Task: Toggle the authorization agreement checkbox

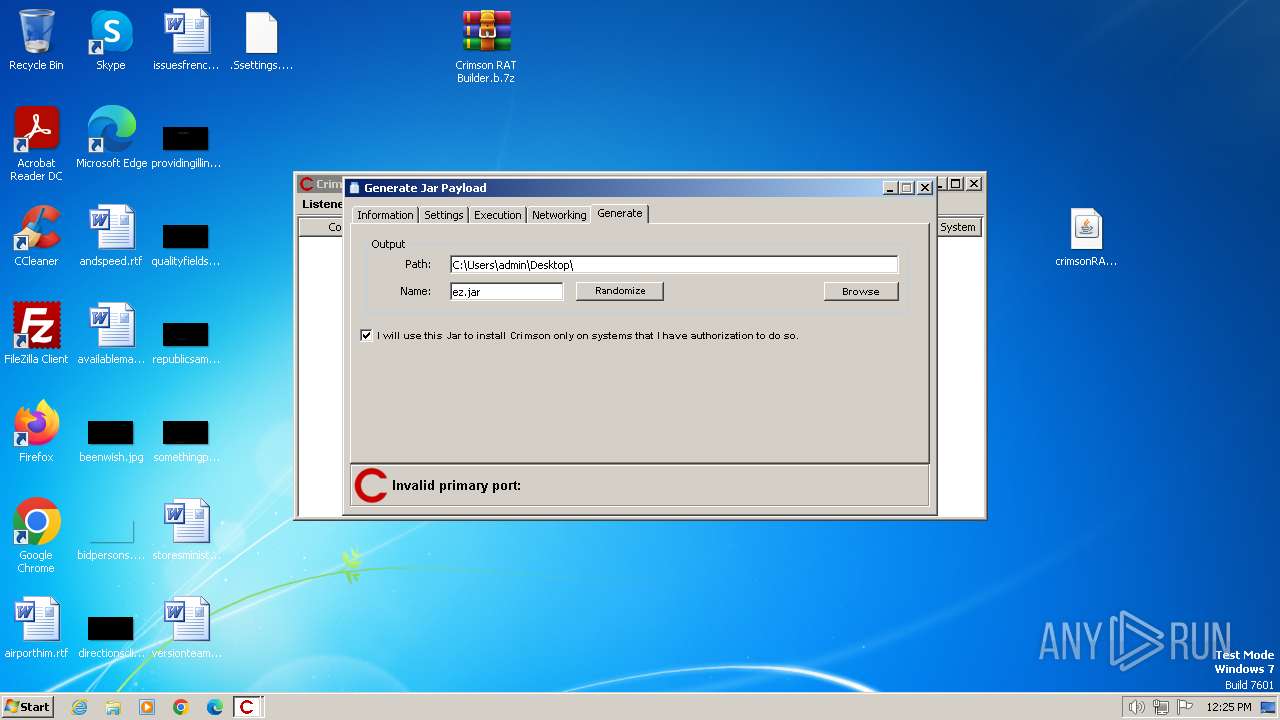Action: [x=366, y=335]
